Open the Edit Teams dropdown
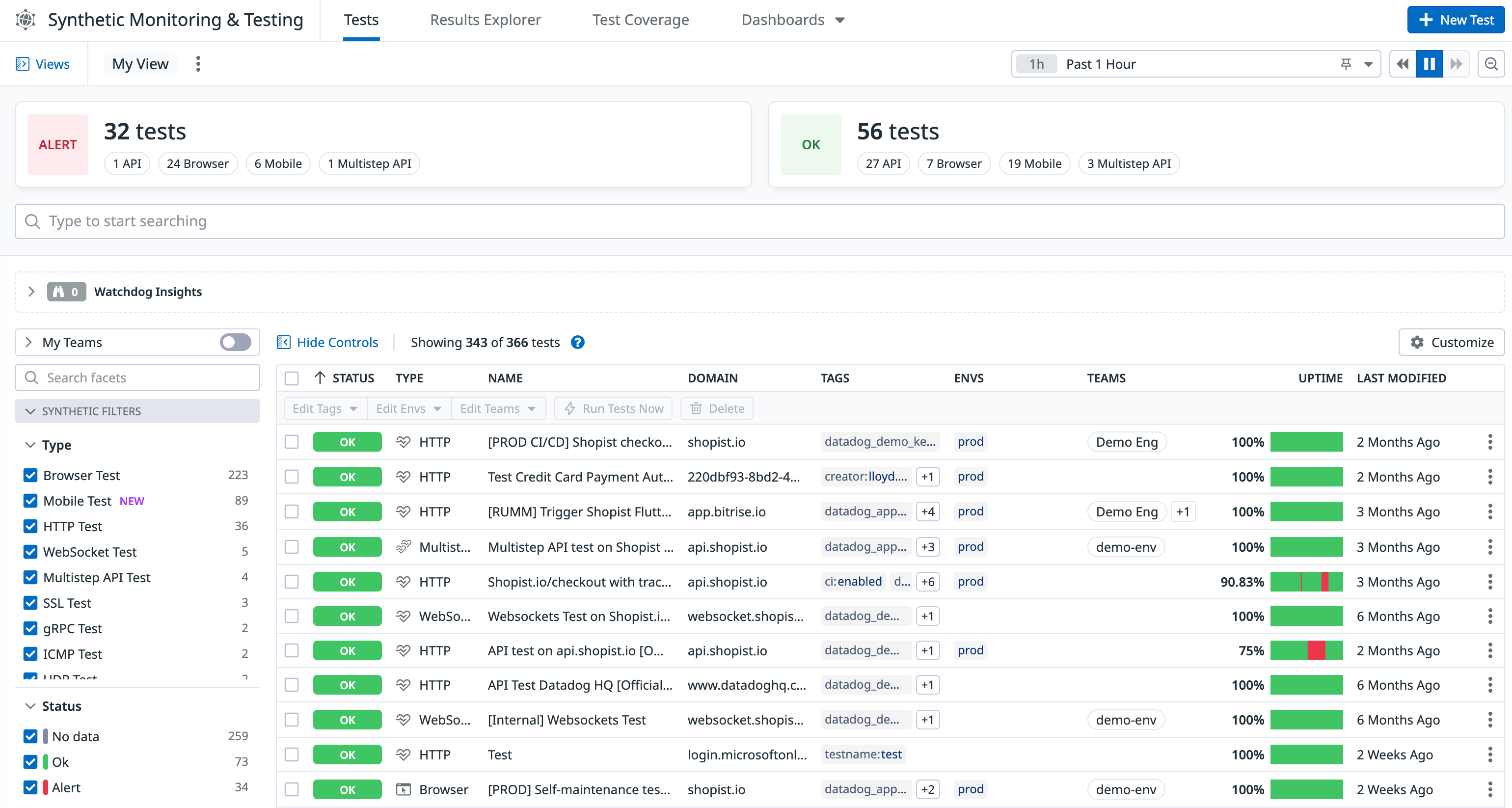Screen dimensions: 1512x808 pyautogui.click(x=498, y=408)
